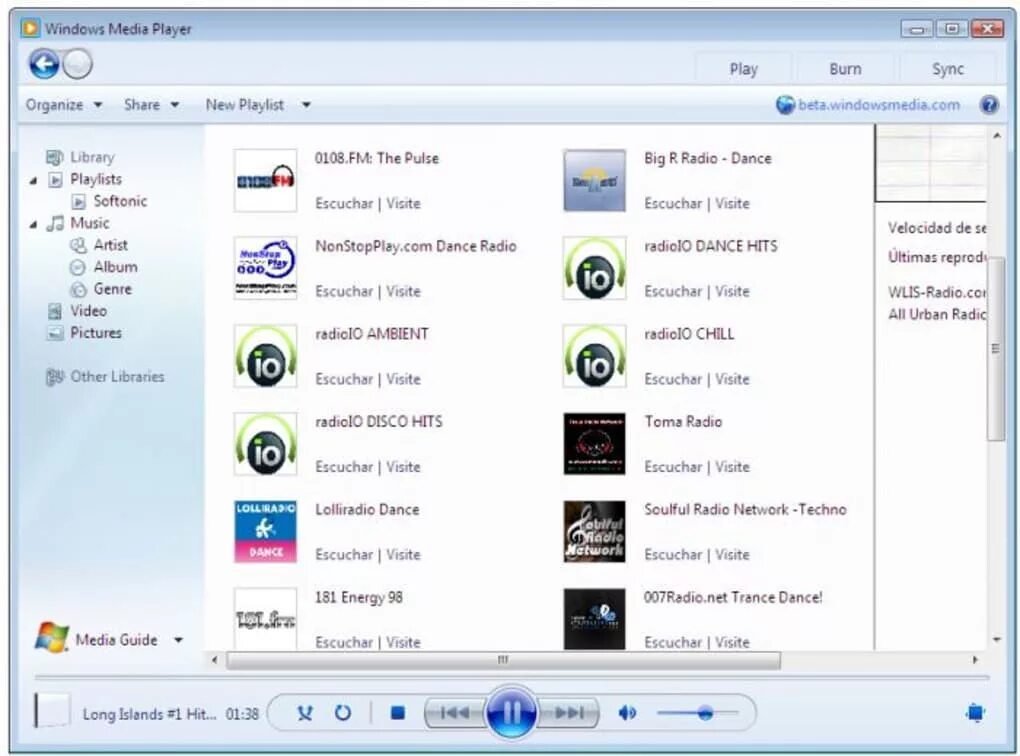The width and height of the screenshot is (1020, 756).
Task: Click the NonStopPlay.com Dance Radio logo
Action: [265, 268]
